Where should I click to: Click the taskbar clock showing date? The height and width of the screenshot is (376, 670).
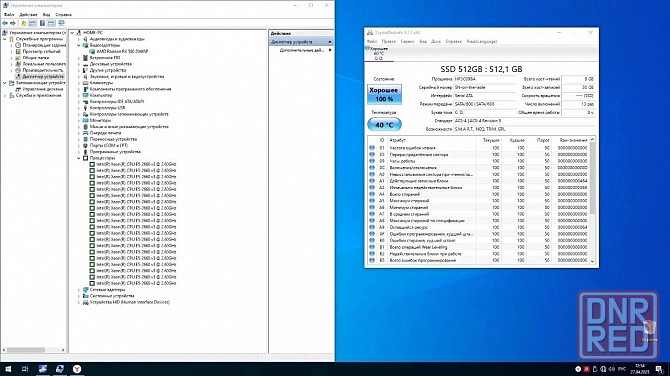(640, 369)
